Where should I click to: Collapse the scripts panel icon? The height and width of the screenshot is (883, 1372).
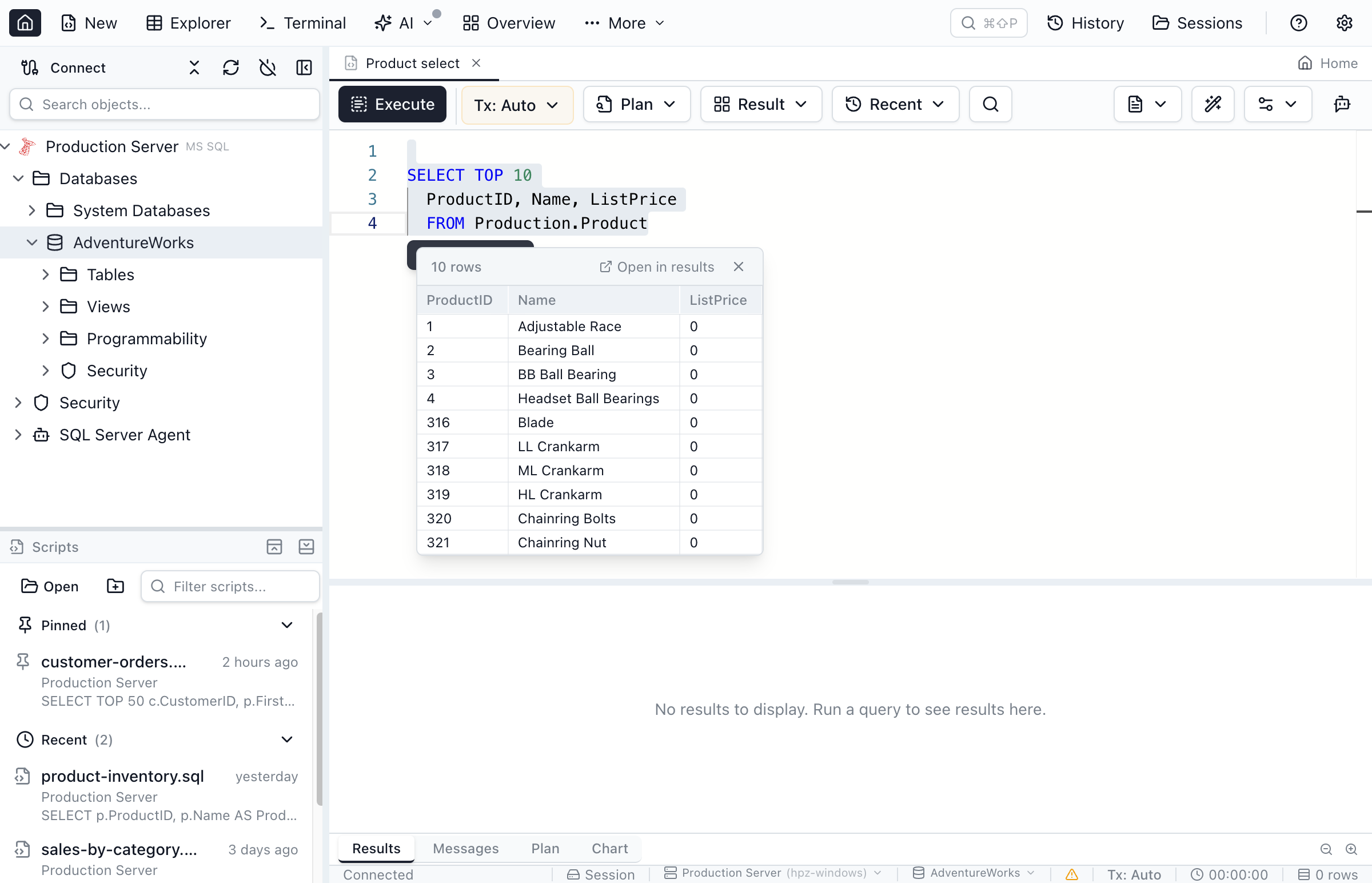coord(306,547)
